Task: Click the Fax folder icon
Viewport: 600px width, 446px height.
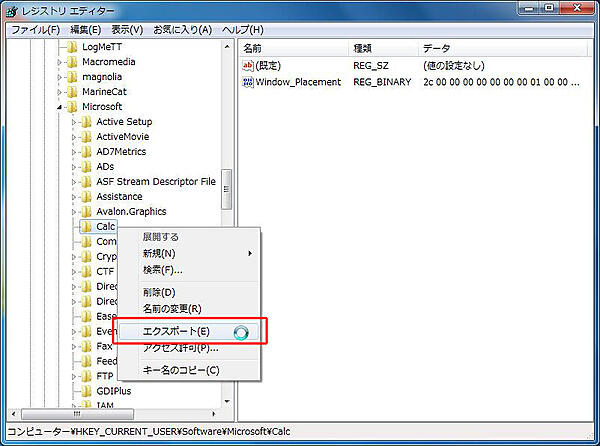Action: (86, 347)
